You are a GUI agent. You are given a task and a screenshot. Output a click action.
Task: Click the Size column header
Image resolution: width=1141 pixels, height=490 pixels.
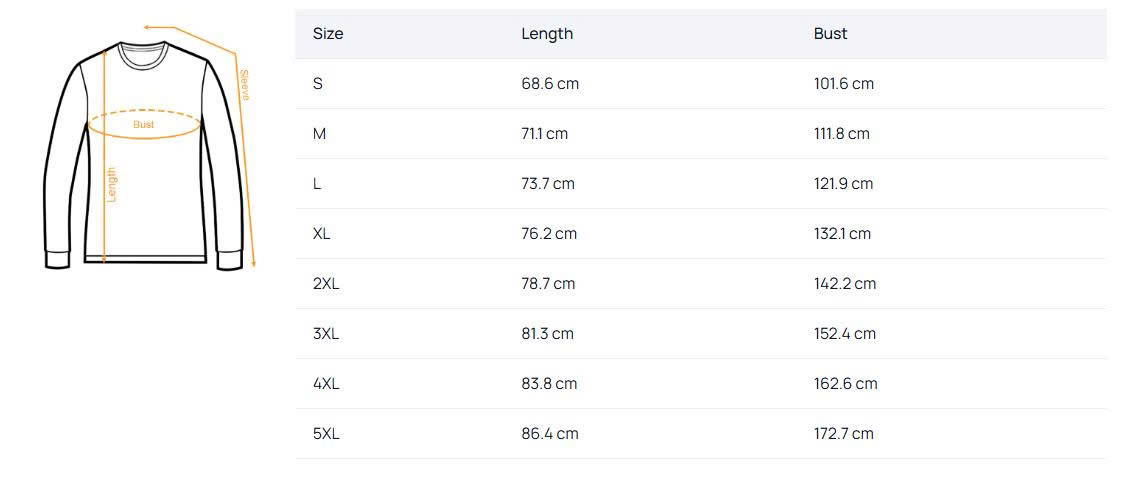328,34
